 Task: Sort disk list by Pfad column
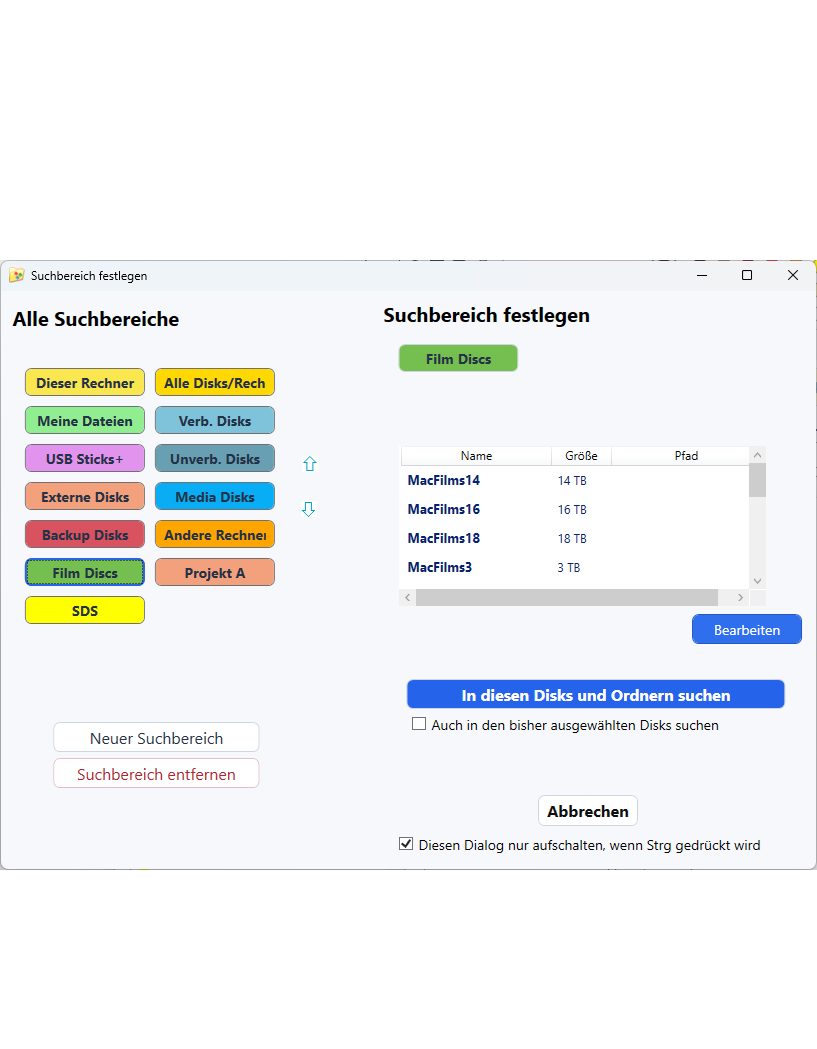[680, 456]
